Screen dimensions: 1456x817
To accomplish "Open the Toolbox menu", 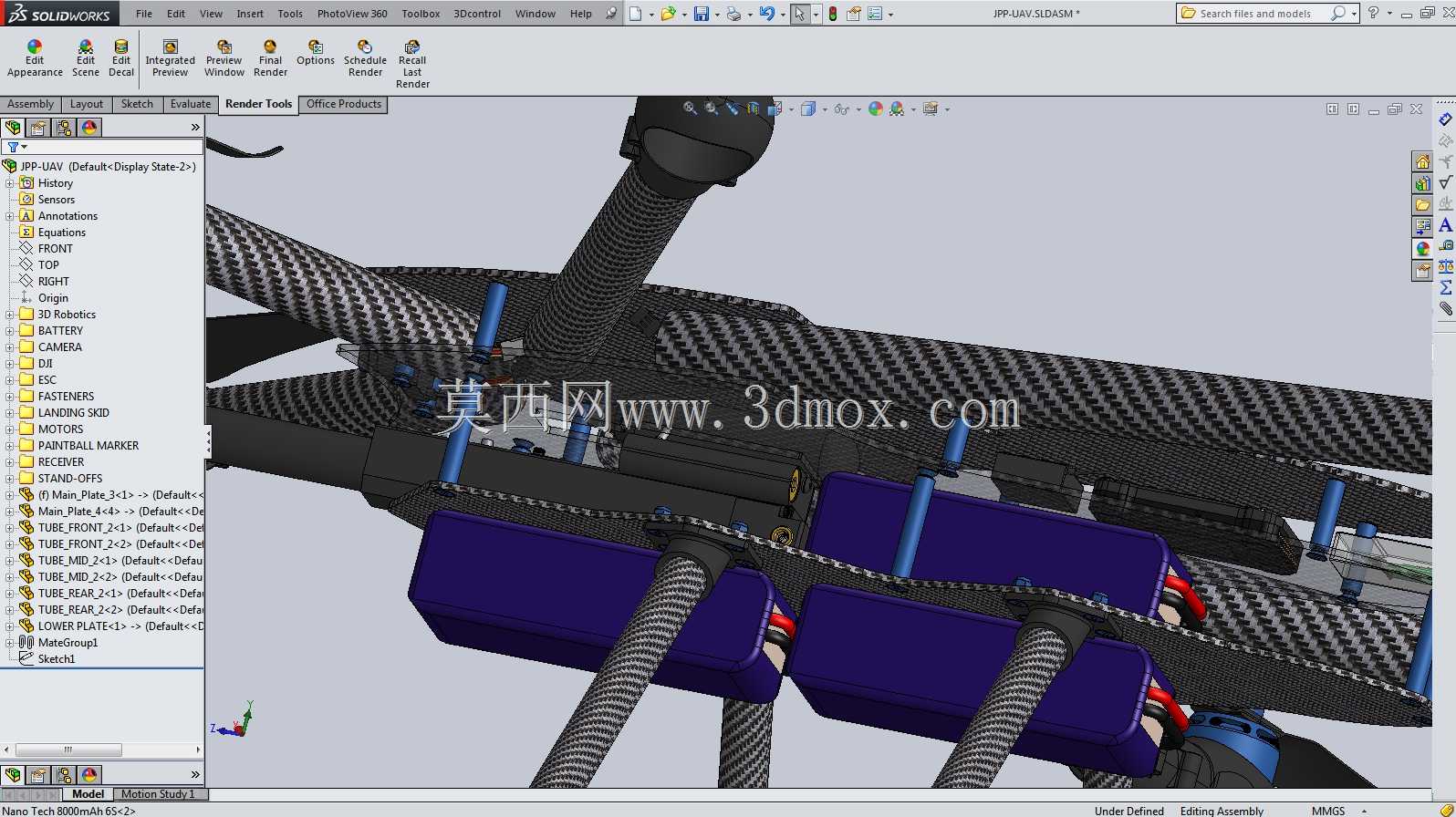I will point(421,14).
